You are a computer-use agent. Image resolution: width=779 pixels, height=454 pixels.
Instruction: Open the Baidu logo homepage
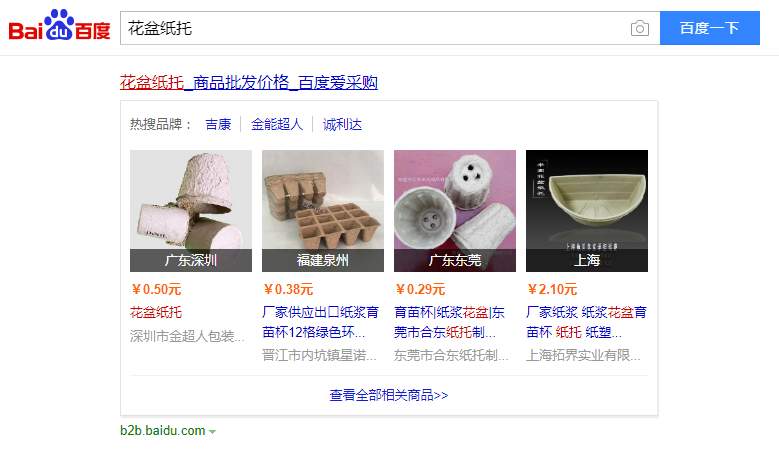[59, 25]
